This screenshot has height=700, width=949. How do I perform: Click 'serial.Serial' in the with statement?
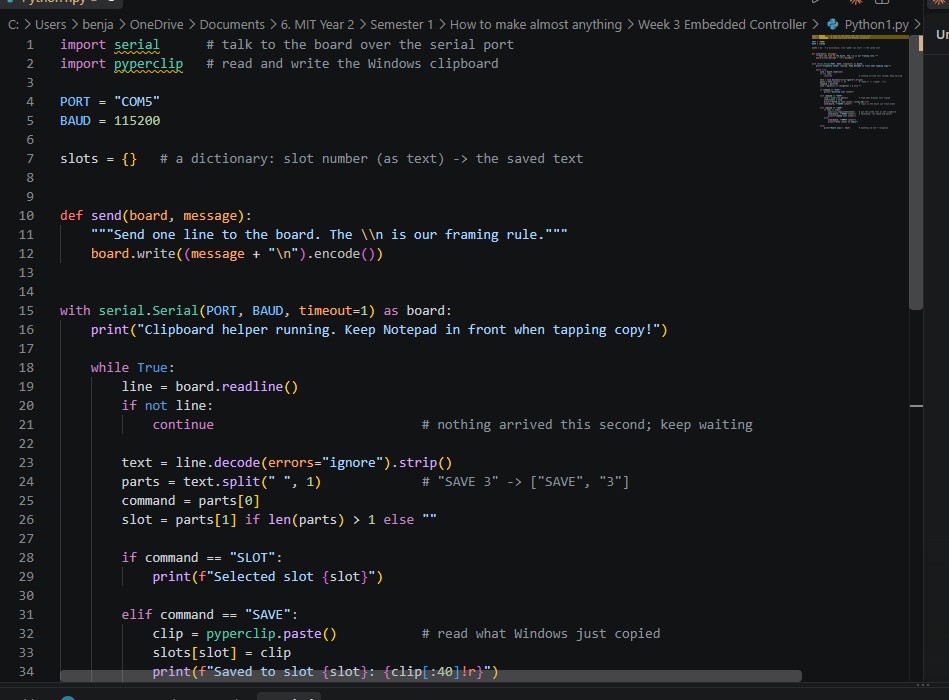(148, 310)
